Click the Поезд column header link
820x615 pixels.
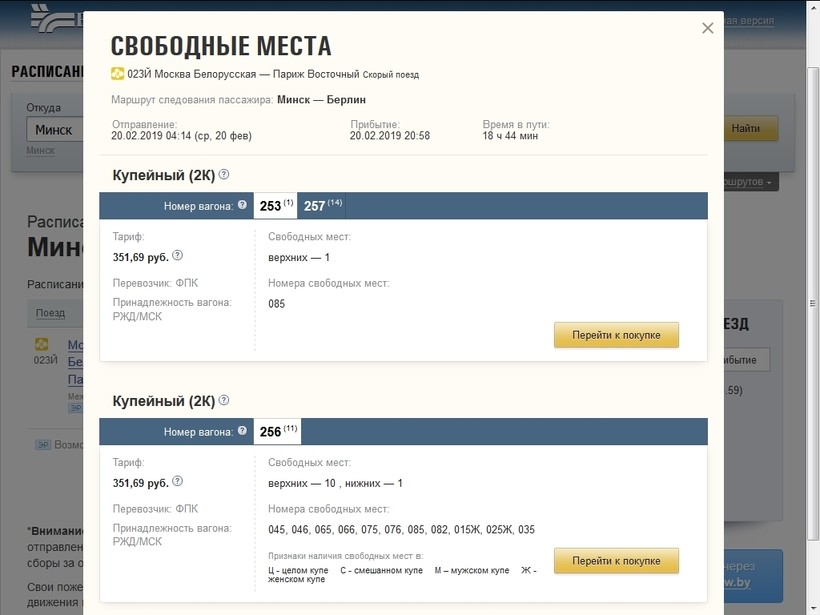coord(50,313)
